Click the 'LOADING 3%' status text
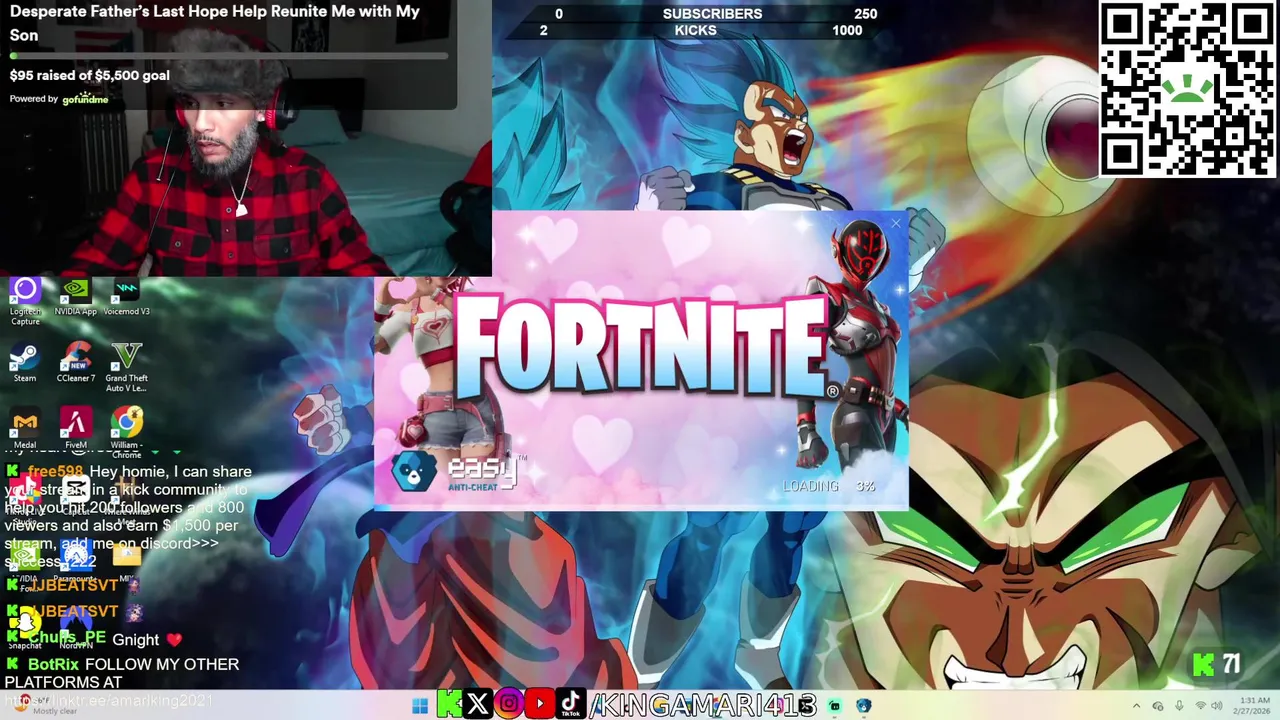The image size is (1280, 720). tap(829, 486)
